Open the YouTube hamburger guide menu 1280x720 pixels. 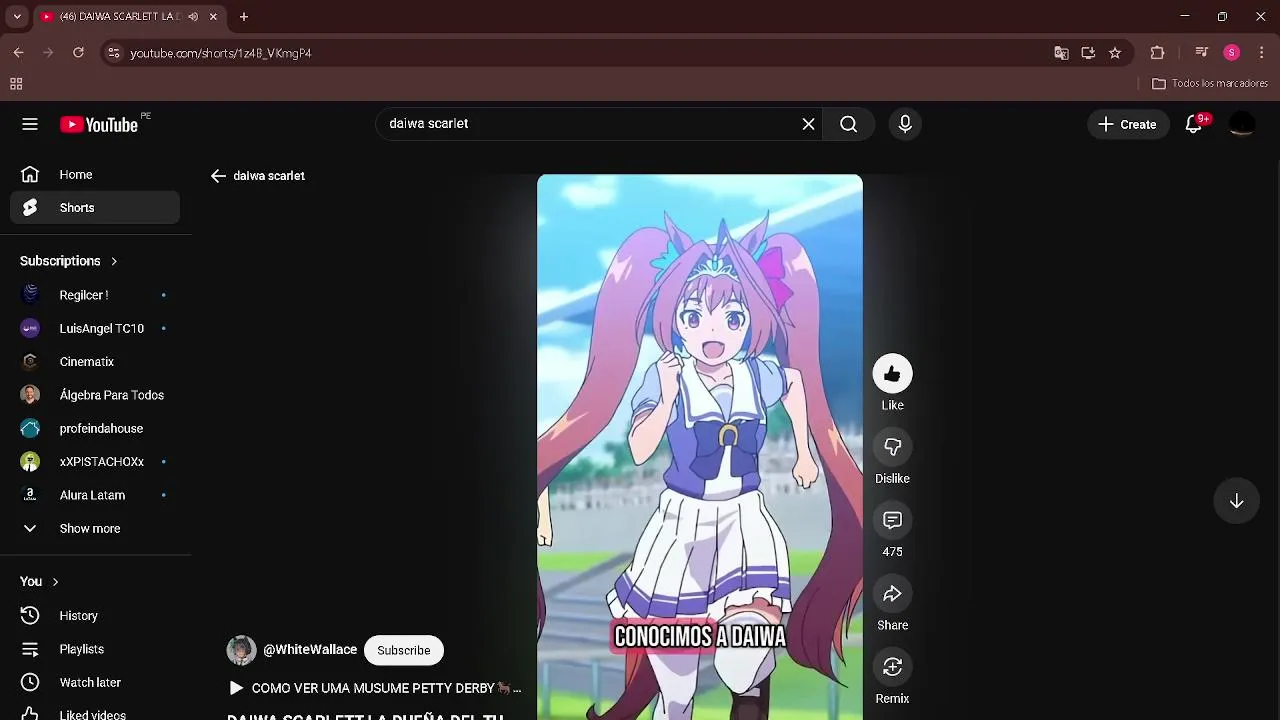pos(30,124)
